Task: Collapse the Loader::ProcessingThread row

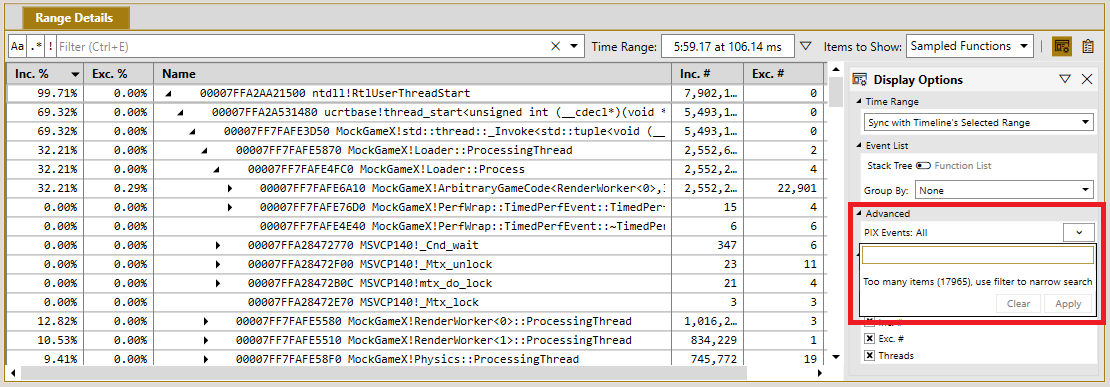Action: 205,151
